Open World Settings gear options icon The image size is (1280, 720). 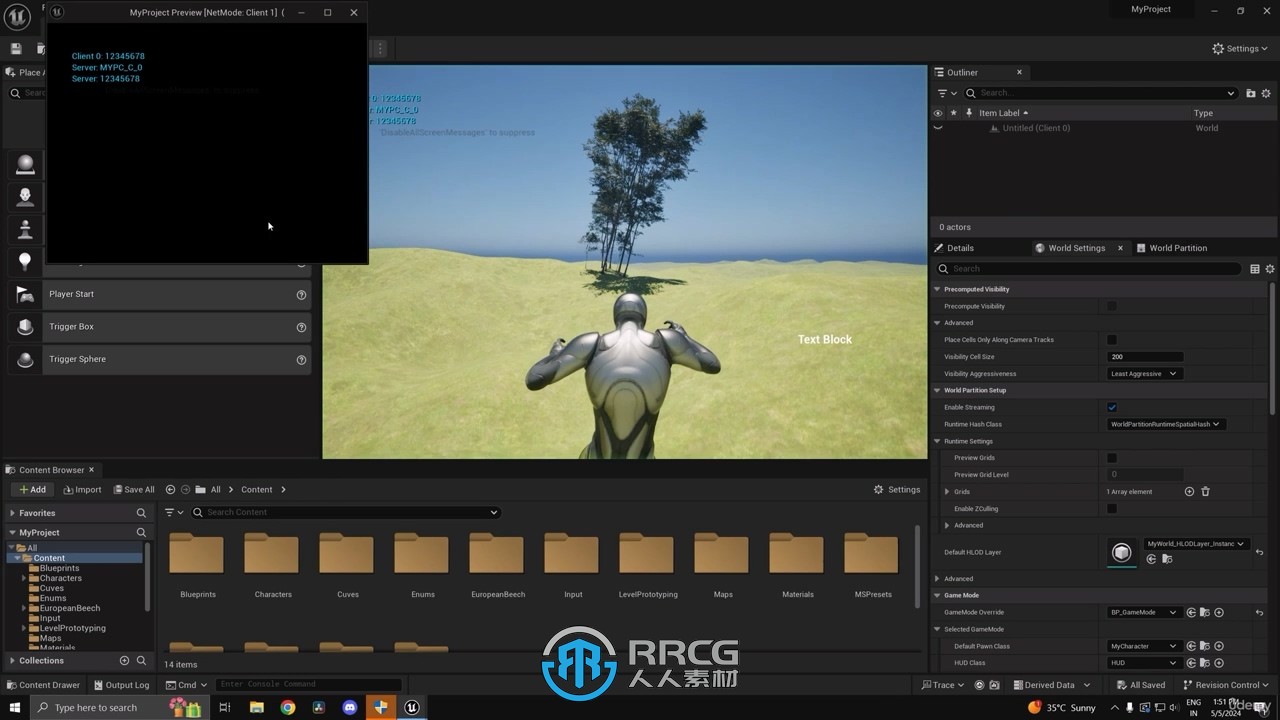coord(1270,269)
